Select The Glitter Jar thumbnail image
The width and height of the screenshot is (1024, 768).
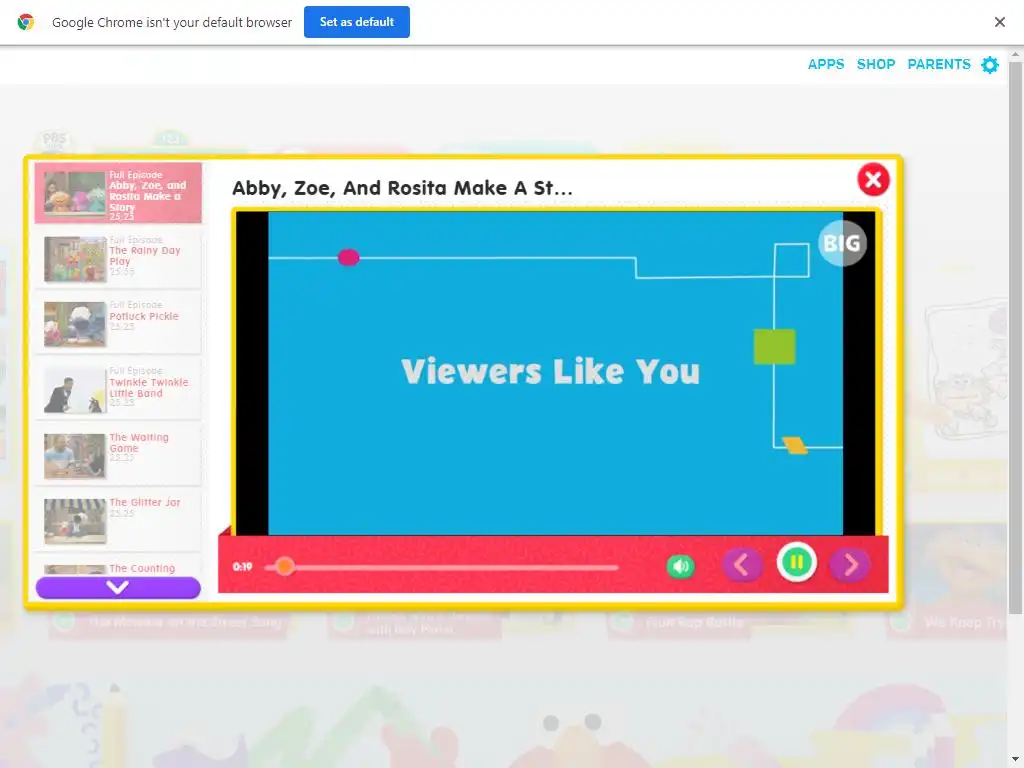tap(74, 520)
